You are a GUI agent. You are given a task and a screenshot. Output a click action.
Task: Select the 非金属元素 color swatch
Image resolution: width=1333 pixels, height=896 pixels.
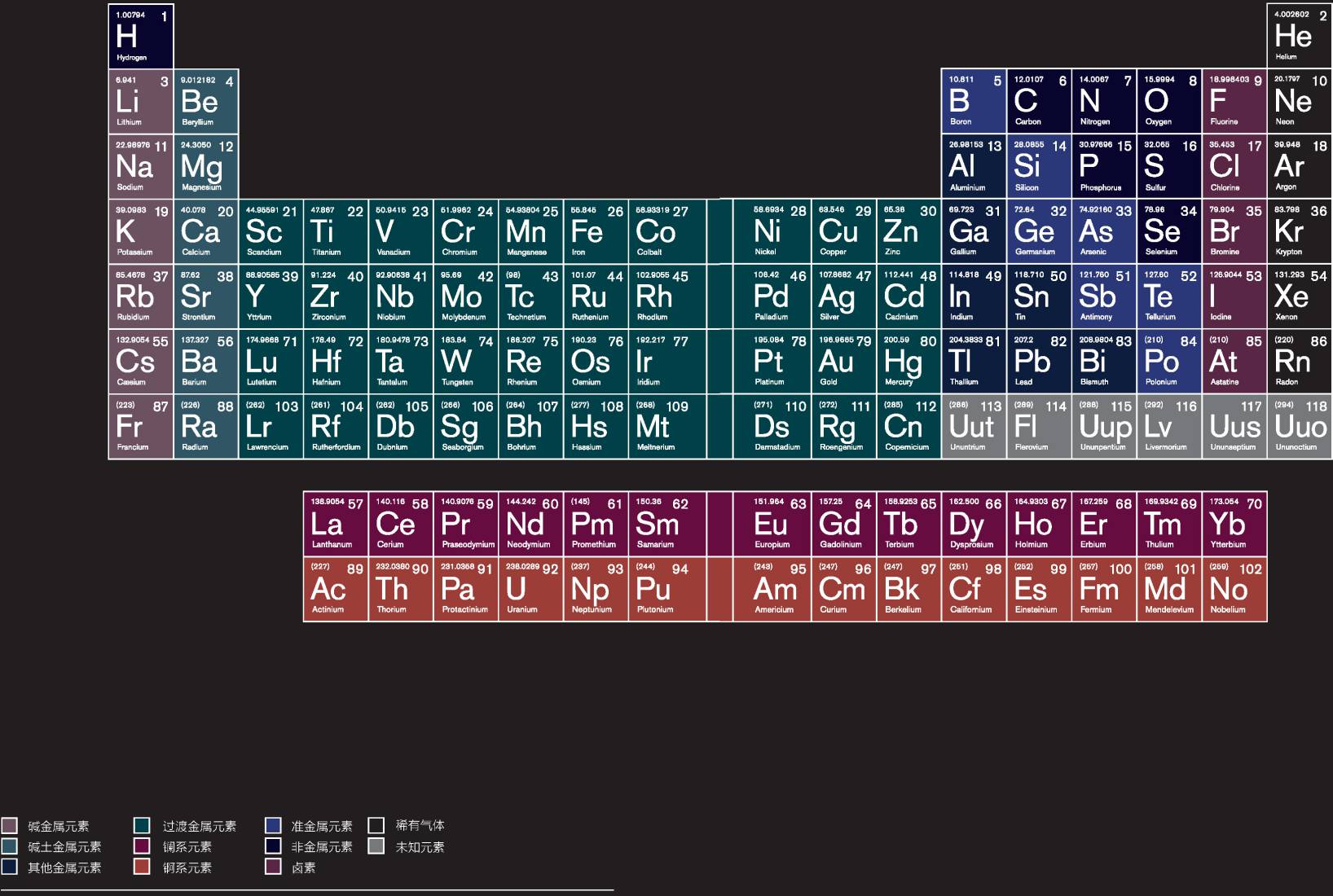pos(274,846)
